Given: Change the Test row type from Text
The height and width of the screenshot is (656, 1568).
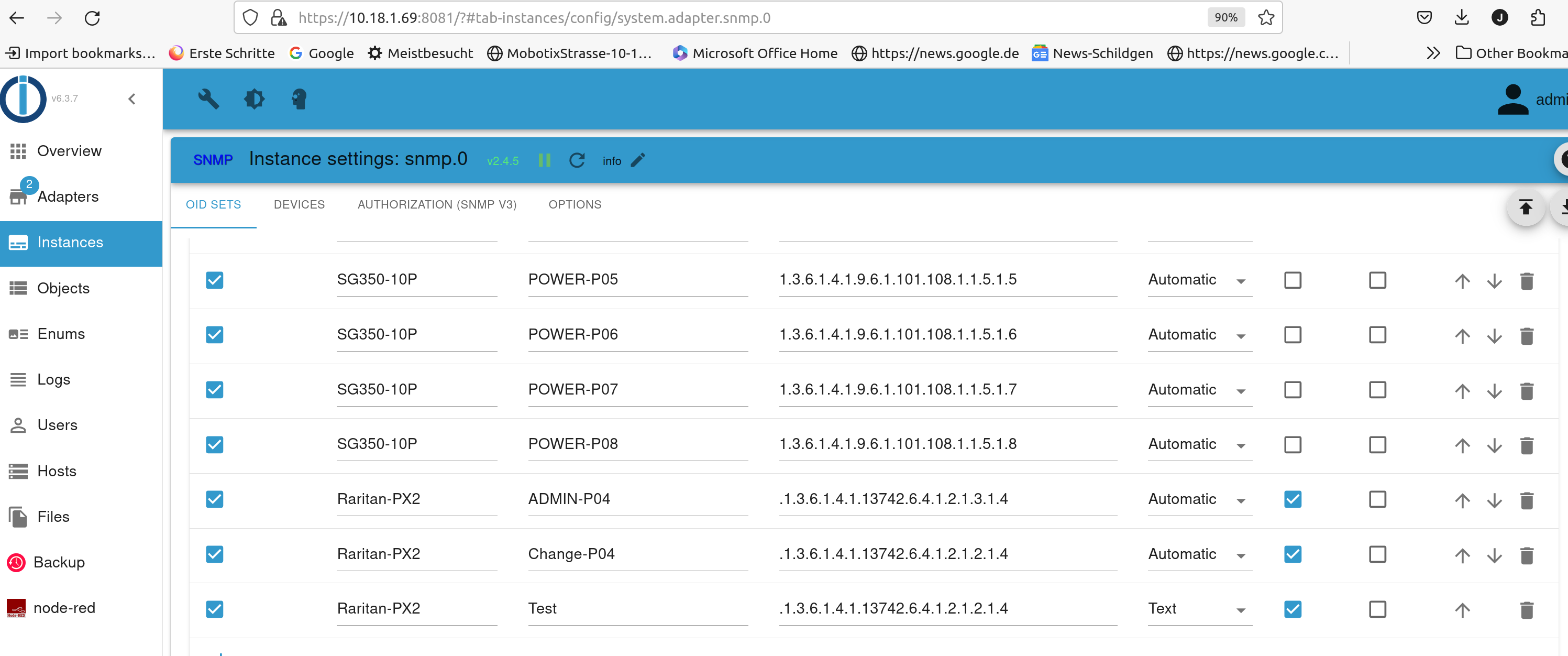Looking at the screenshot, I should (x=1242, y=610).
